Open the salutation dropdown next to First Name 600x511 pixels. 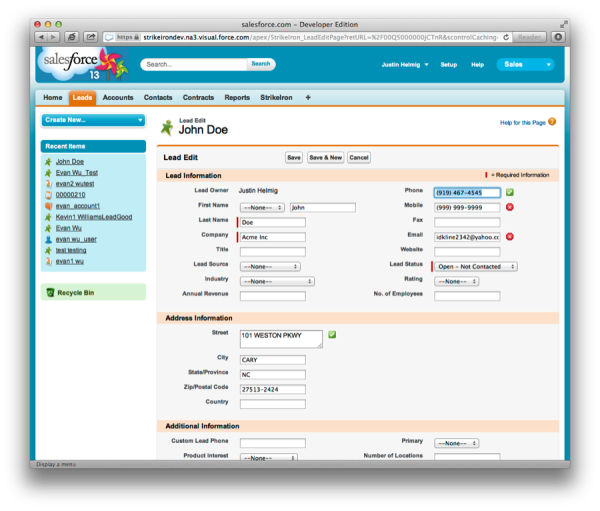pyautogui.click(x=262, y=207)
